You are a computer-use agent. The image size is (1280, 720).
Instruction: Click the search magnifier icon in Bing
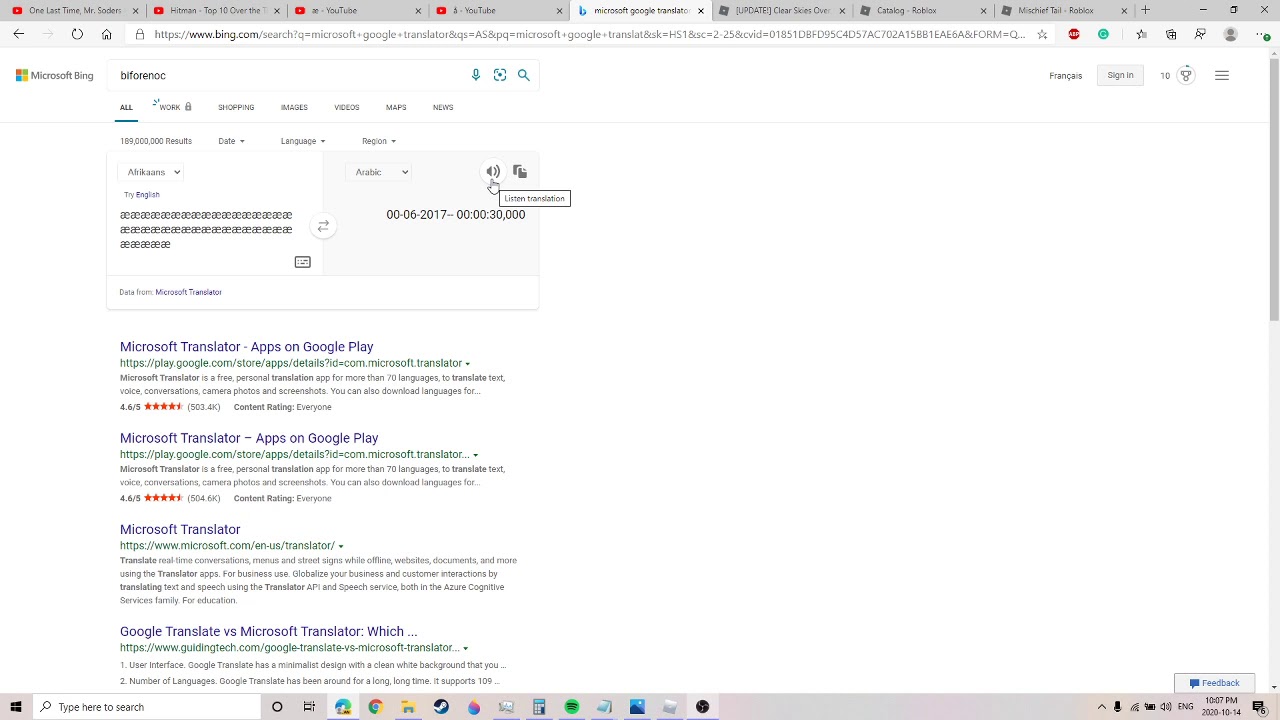(523, 75)
